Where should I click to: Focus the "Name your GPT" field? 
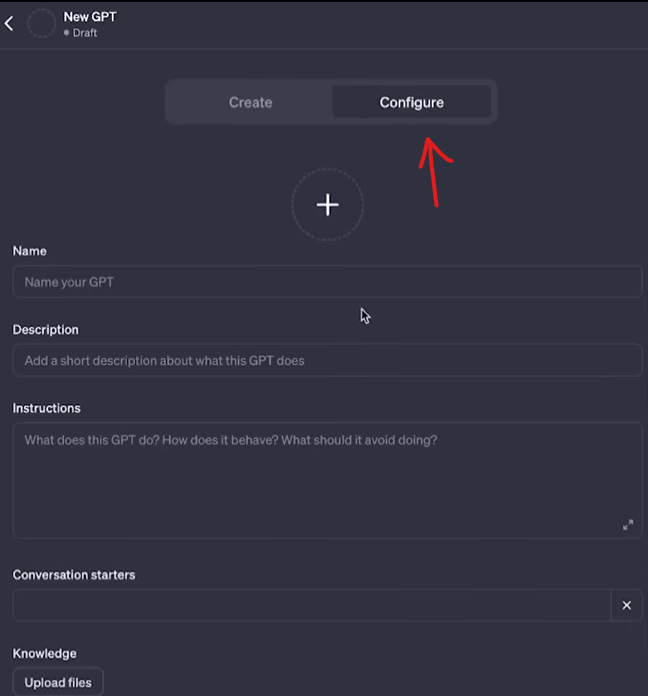click(x=327, y=282)
